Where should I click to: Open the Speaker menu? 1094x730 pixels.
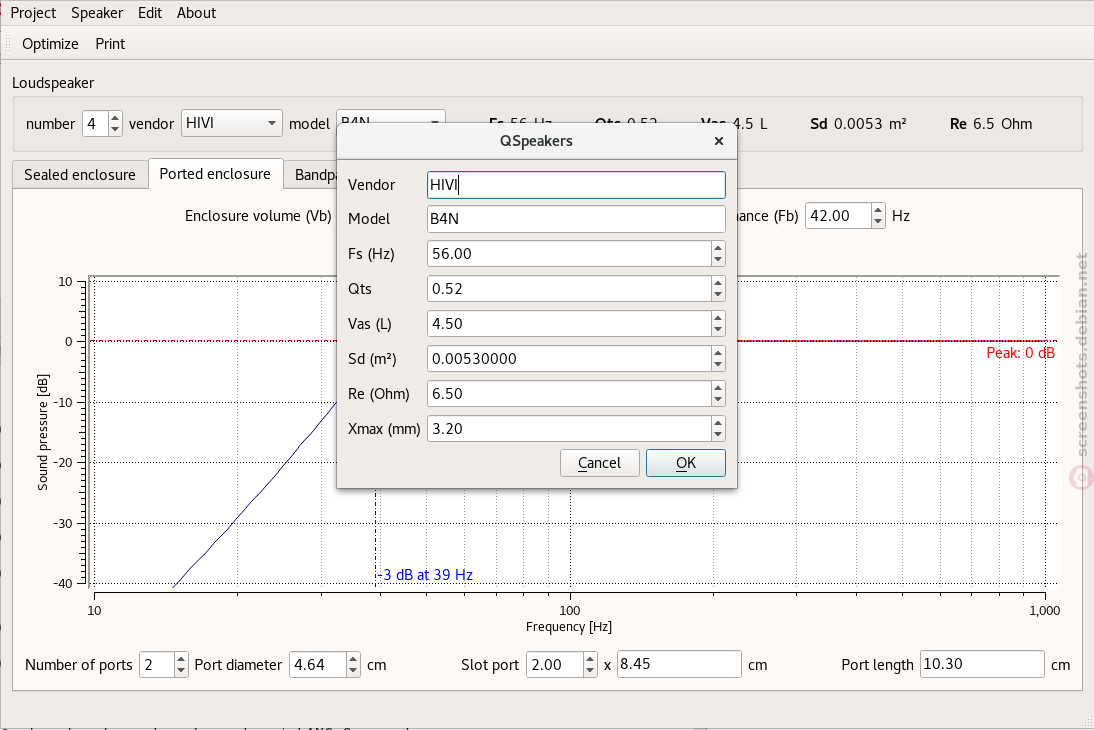(97, 13)
